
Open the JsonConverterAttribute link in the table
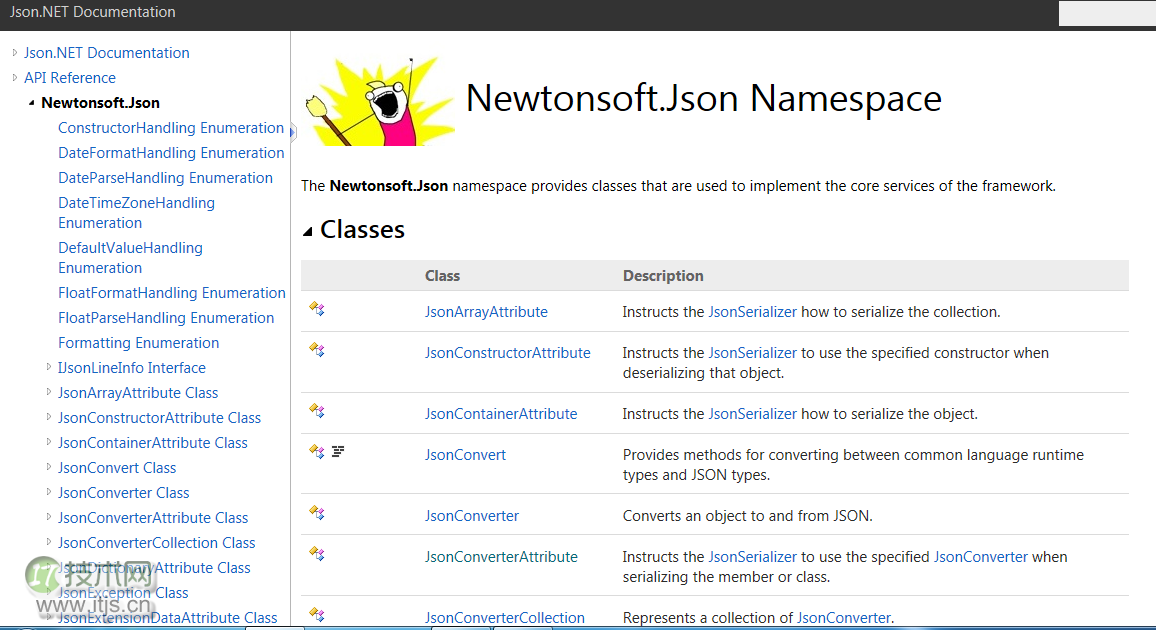(501, 557)
